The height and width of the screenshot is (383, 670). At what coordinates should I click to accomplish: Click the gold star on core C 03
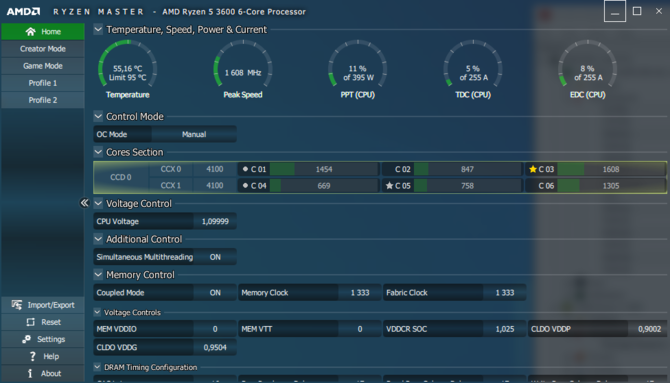(532, 169)
